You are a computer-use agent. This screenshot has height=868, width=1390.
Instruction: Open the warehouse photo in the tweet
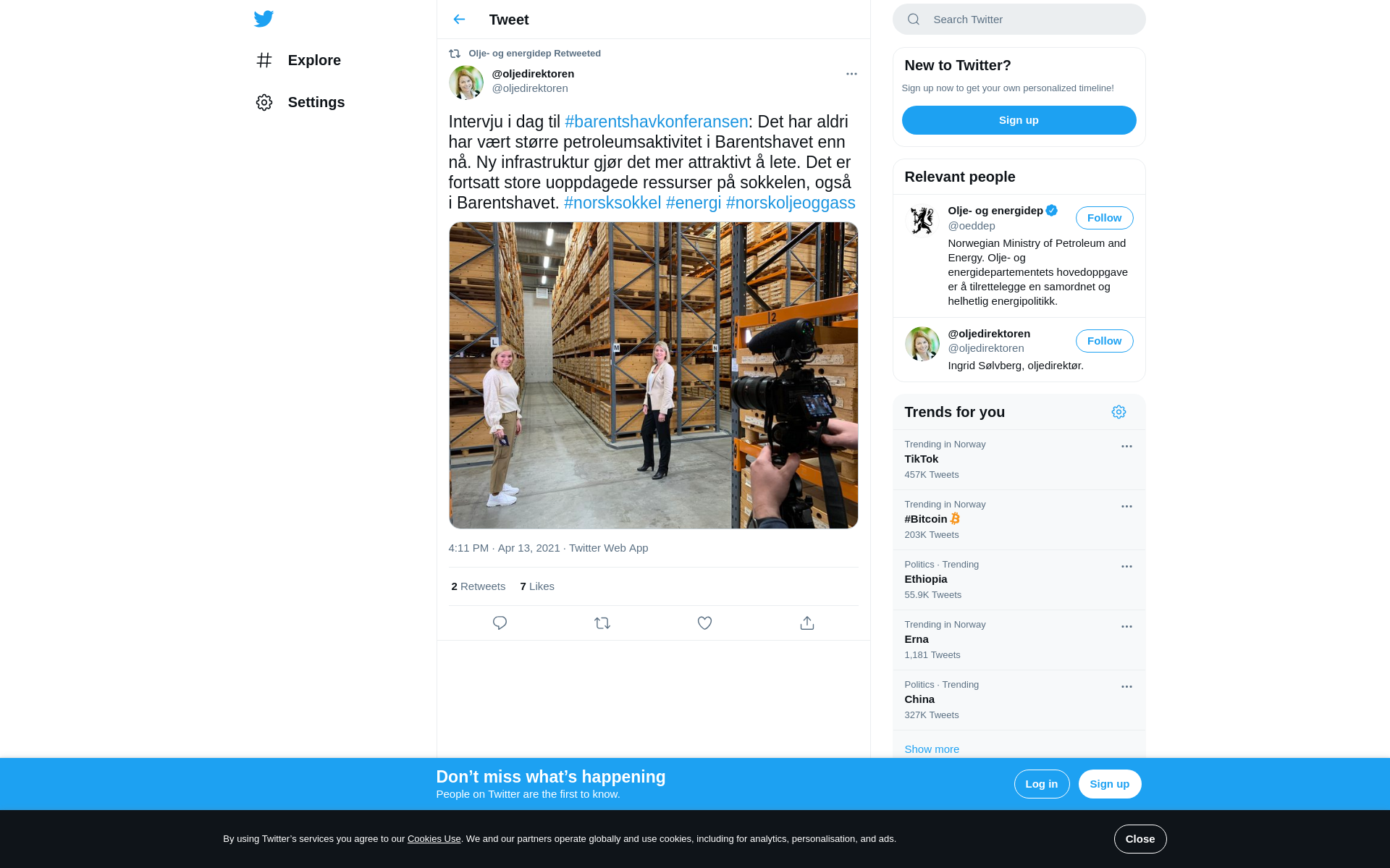point(653,375)
